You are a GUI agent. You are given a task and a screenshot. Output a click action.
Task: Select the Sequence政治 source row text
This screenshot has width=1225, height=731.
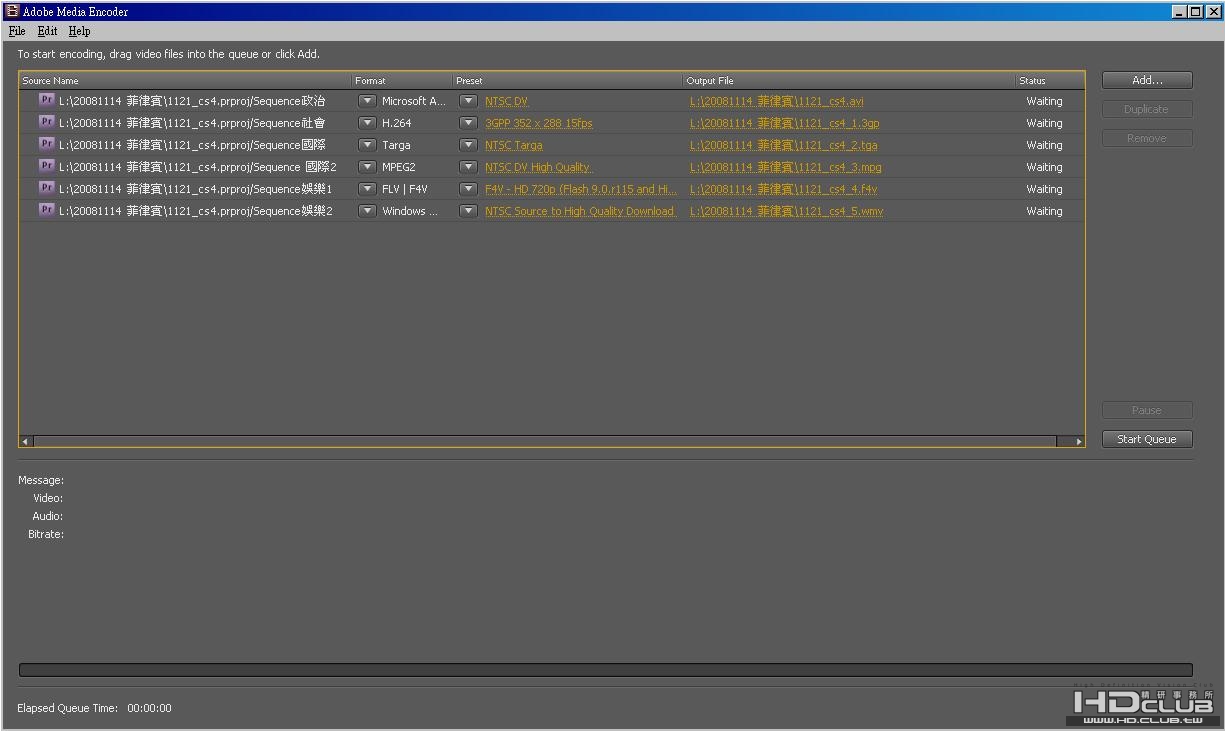tap(192, 101)
